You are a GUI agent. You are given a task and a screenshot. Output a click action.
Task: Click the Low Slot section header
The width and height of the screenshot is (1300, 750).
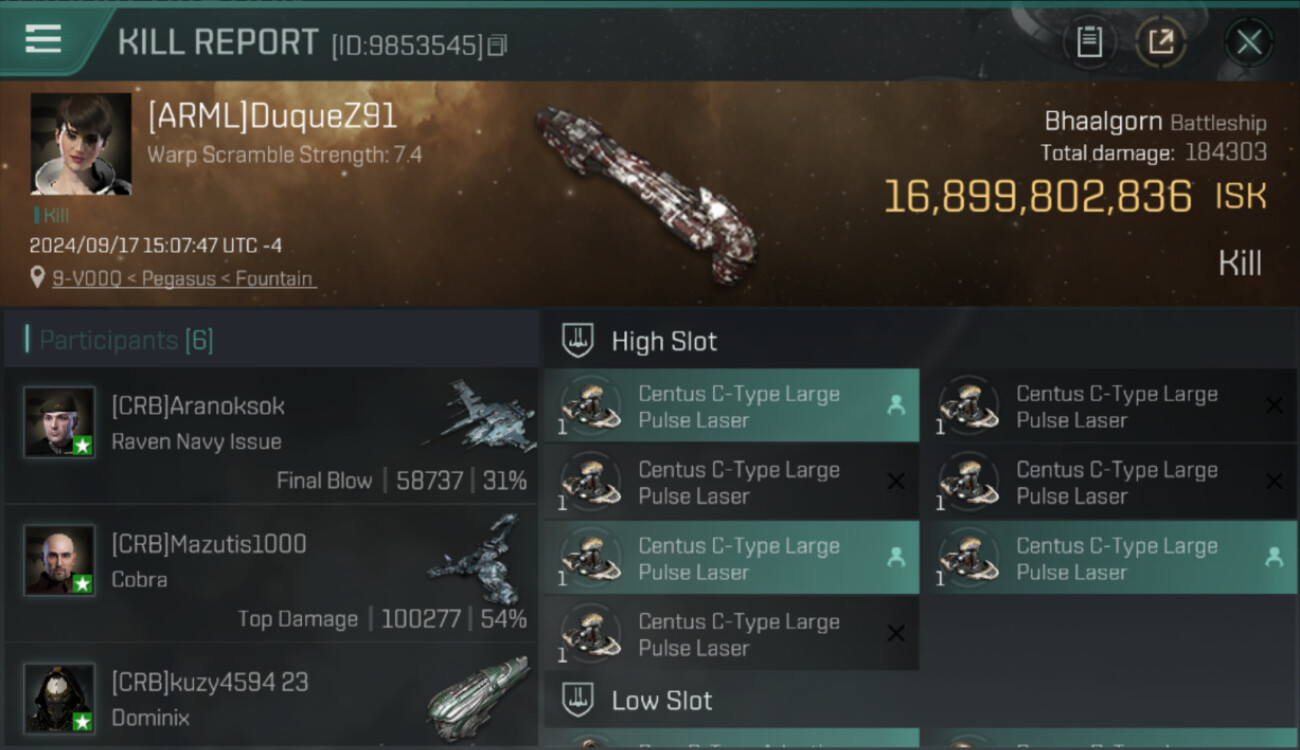pos(662,700)
